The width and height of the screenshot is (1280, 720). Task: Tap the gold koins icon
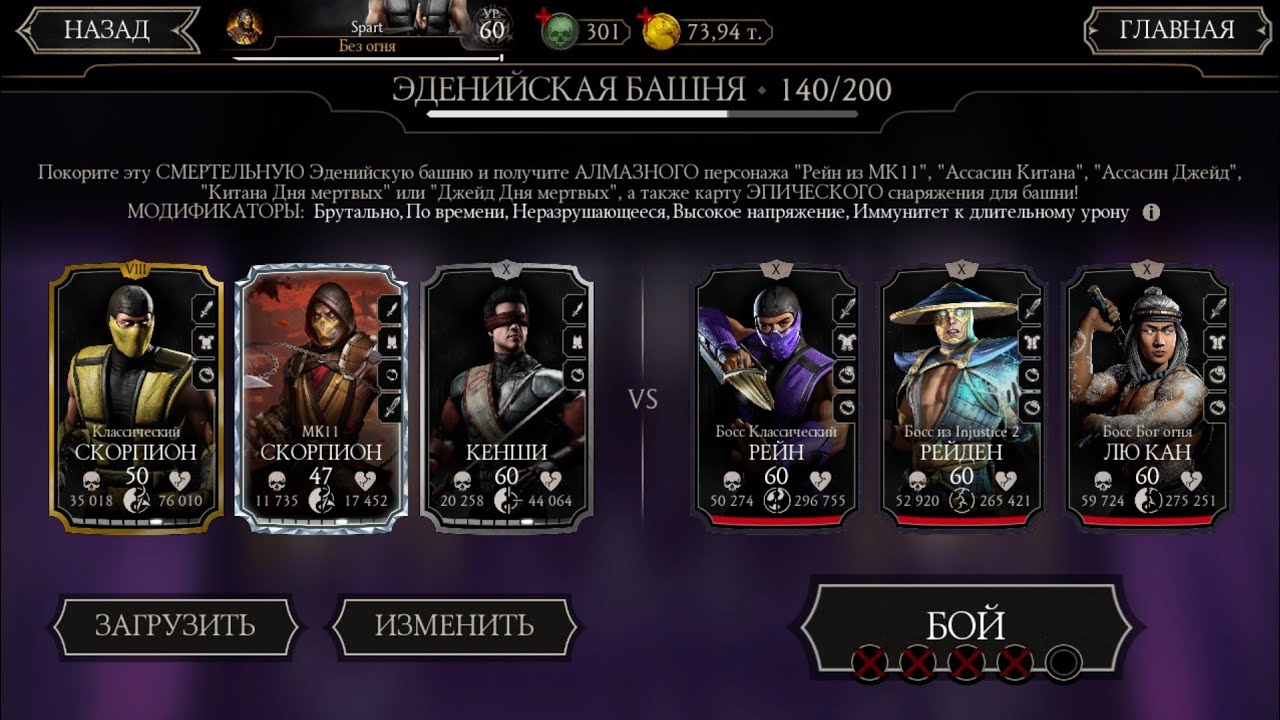(660, 32)
